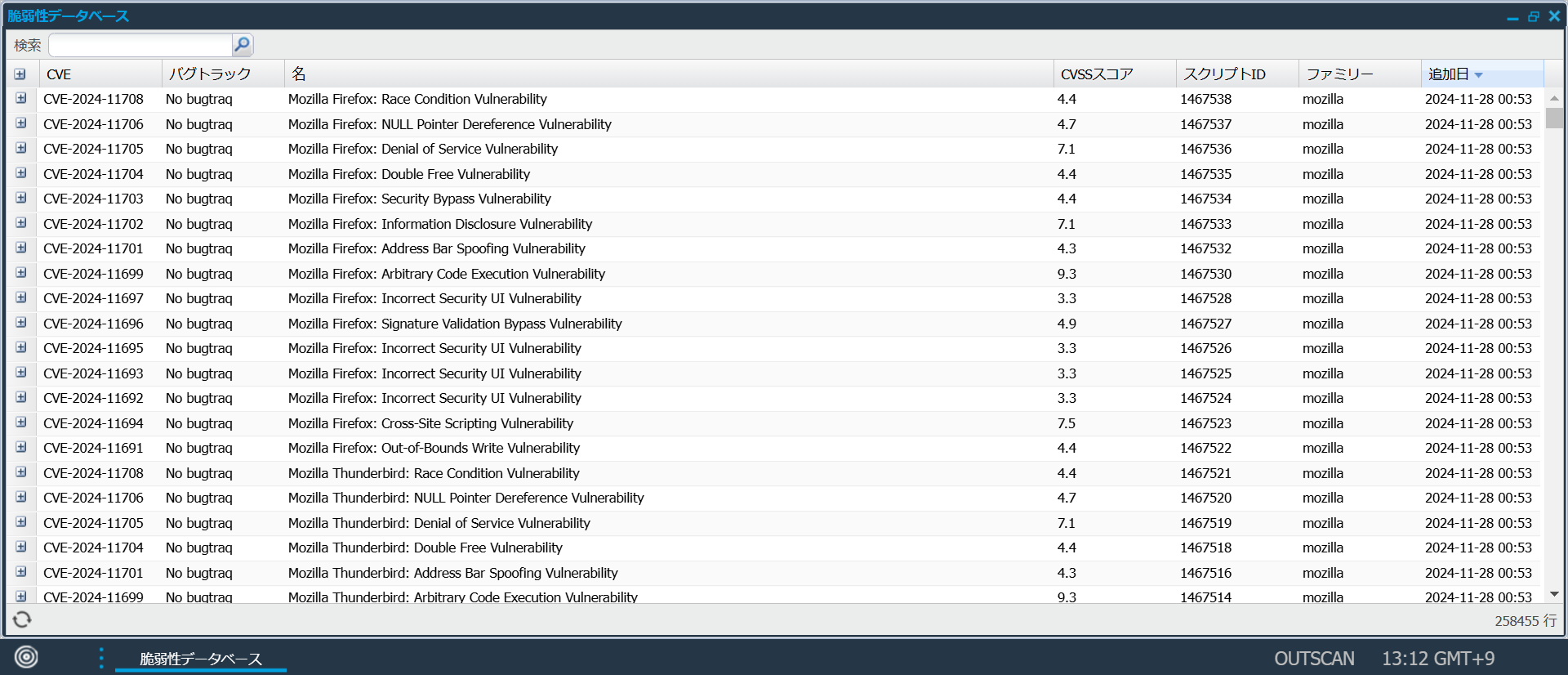This screenshot has height=675, width=1568.
Task: Select CVSS score 7.5 cell
Action: tap(1067, 423)
